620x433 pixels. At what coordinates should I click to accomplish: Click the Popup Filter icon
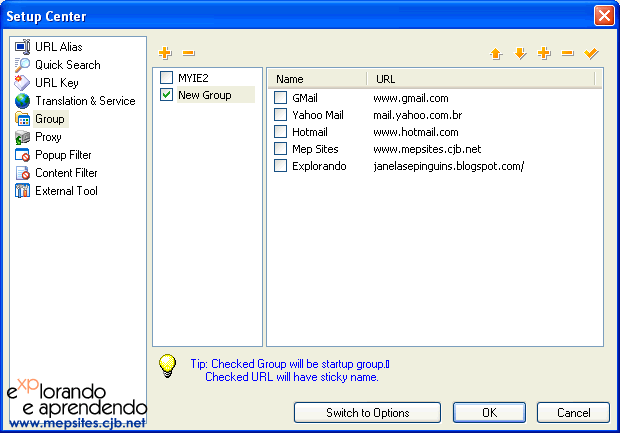click(x=22, y=155)
